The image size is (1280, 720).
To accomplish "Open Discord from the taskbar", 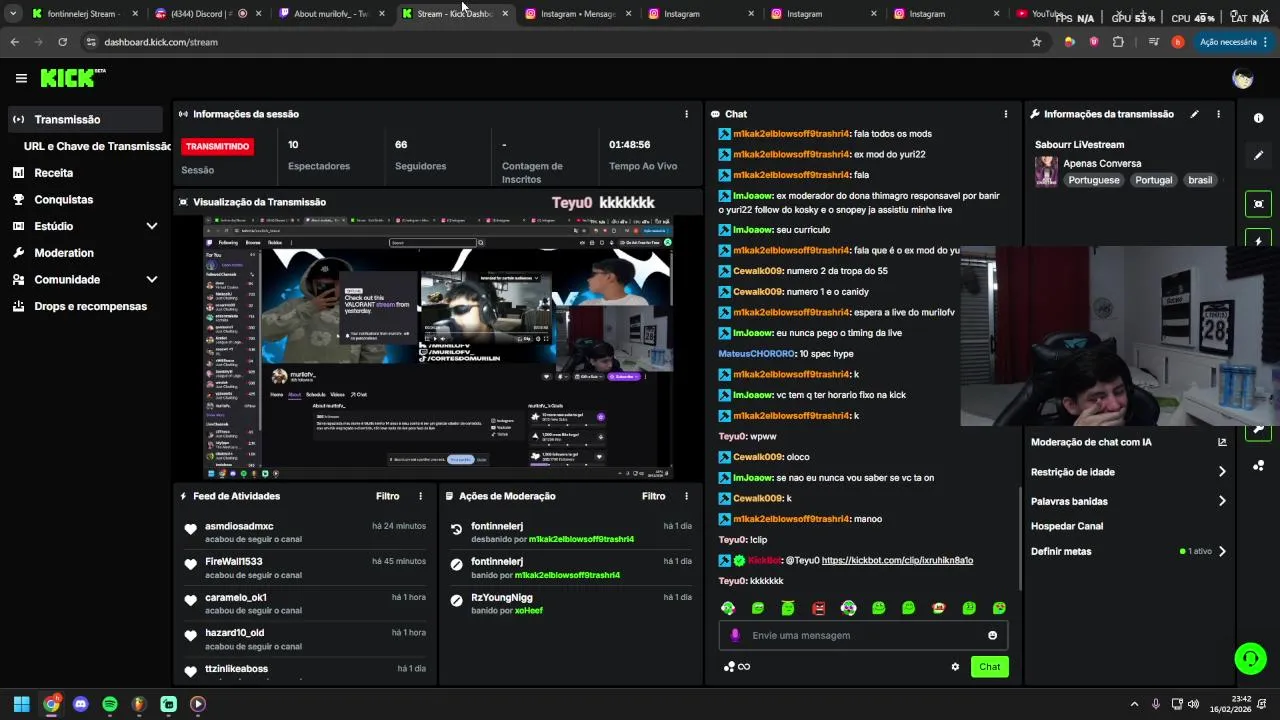I will click(x=81, y=704).
